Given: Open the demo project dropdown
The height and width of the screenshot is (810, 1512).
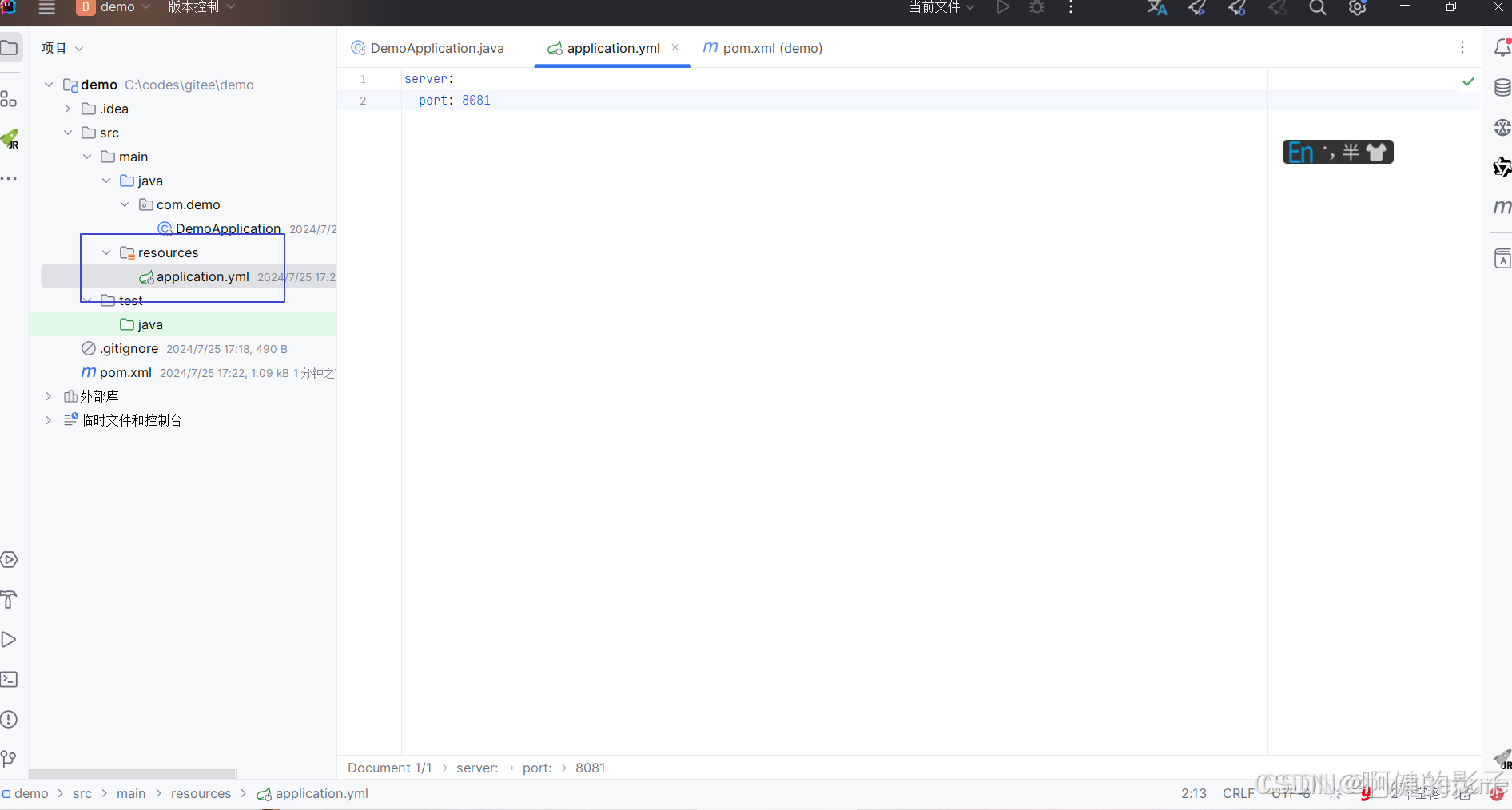Looking at the screenshot, I should [113, 7].
